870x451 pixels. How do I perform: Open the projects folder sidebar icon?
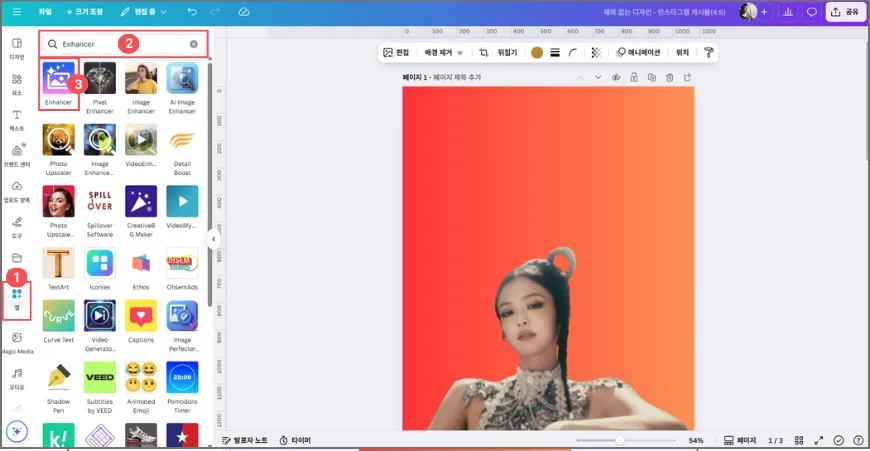click(17, 258)
